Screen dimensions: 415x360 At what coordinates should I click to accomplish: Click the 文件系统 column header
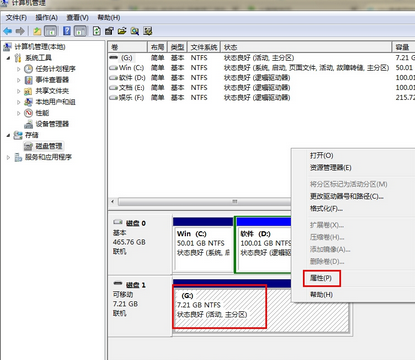coord(204,47)
